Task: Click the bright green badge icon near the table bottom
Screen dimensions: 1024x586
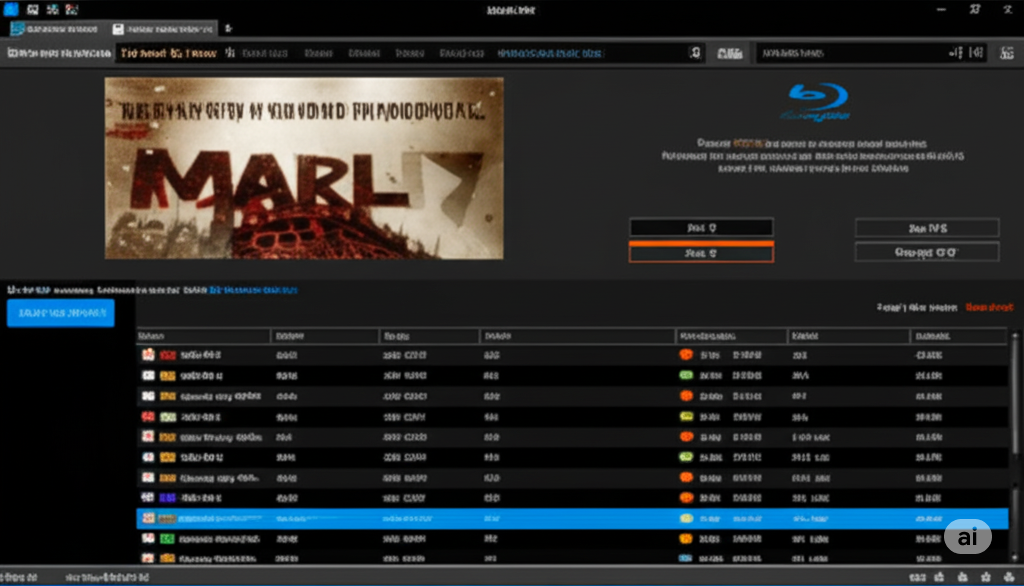Action: pos(167,538)
